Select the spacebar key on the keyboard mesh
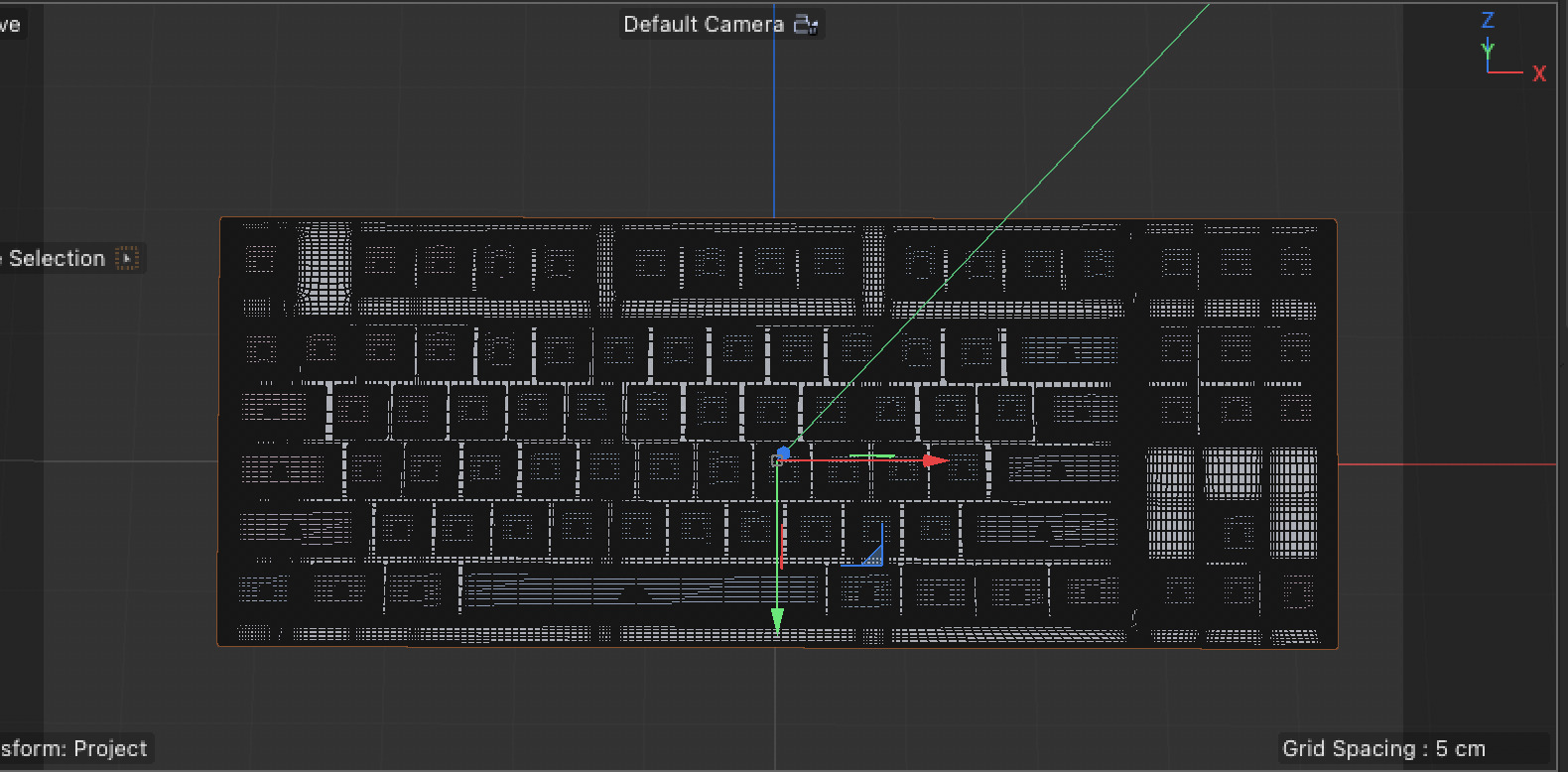The width and height of the screenshot is (1568, 772). [x=642, y=588]
